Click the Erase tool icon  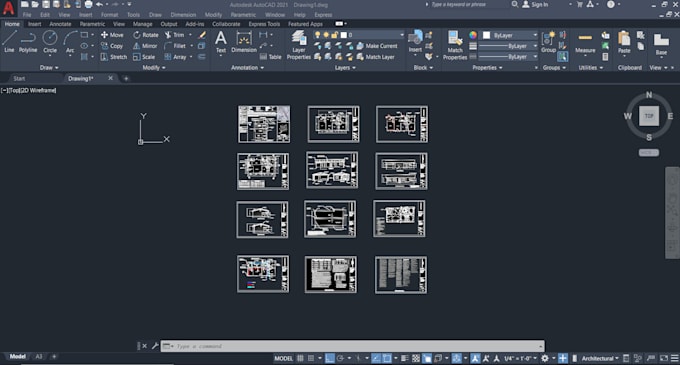tap(202, 35)
